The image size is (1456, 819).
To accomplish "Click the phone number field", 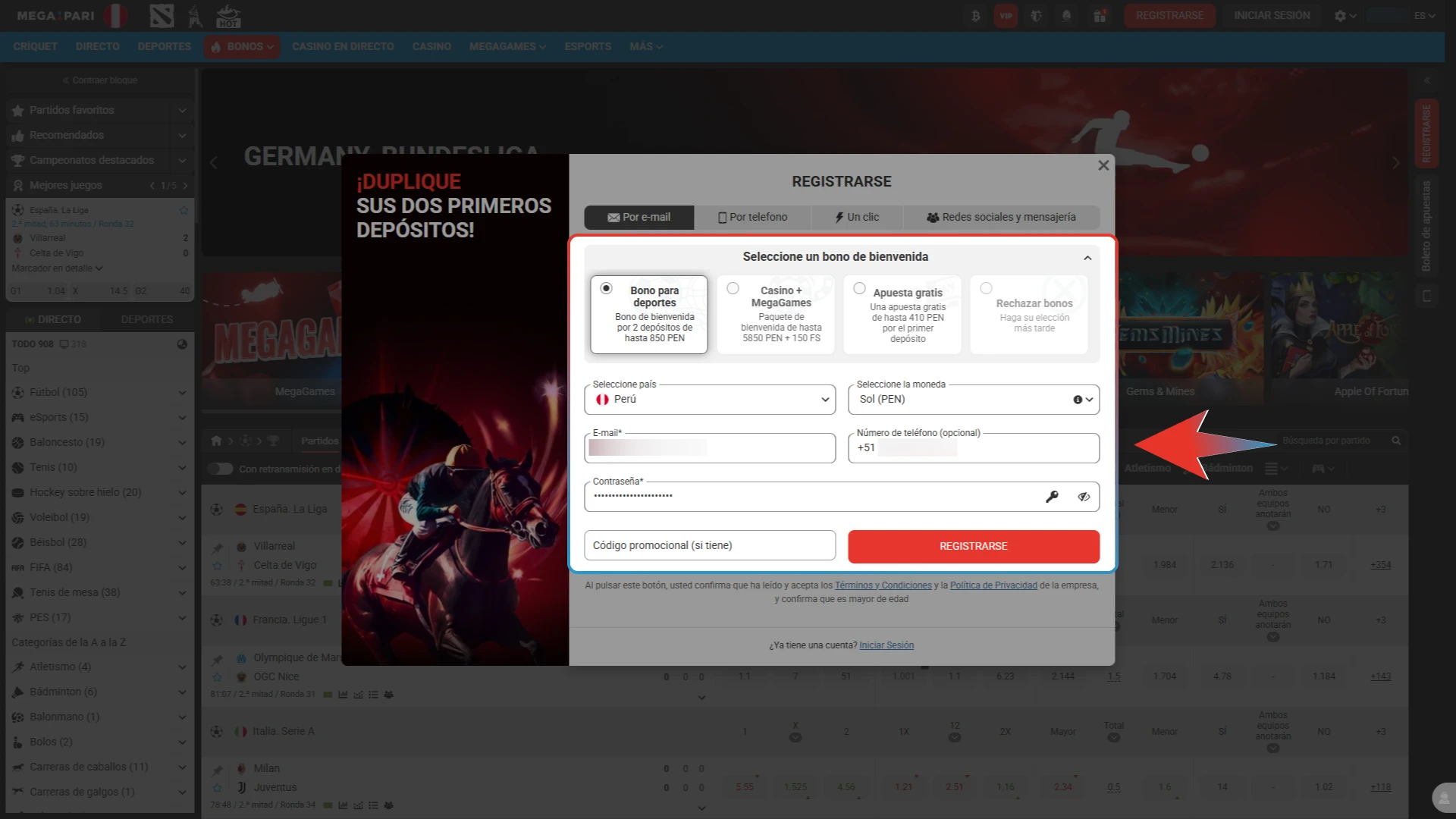I will point(974,448).
